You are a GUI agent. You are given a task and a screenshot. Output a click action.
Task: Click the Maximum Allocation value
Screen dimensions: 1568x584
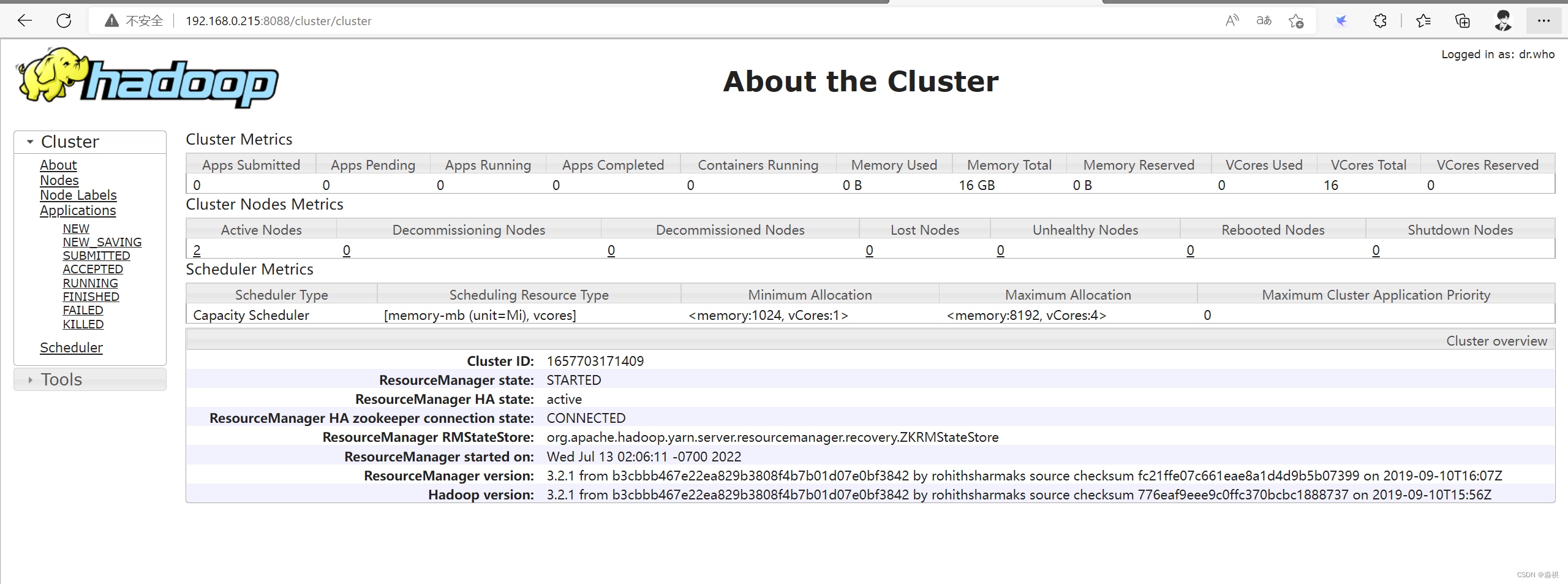1027,315
